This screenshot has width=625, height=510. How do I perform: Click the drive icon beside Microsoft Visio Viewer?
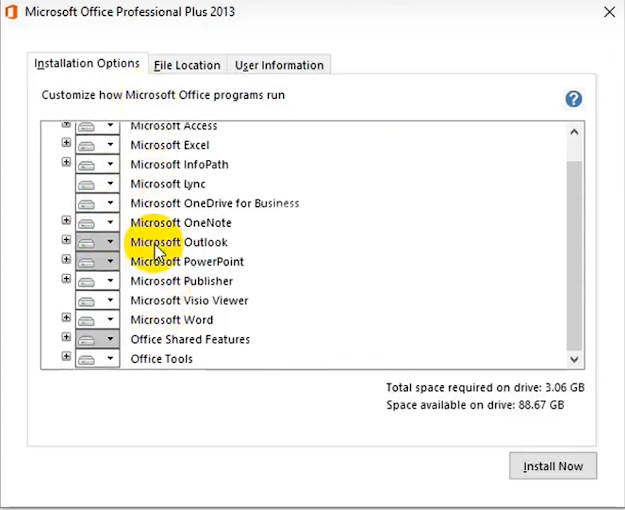click(88, 300)
